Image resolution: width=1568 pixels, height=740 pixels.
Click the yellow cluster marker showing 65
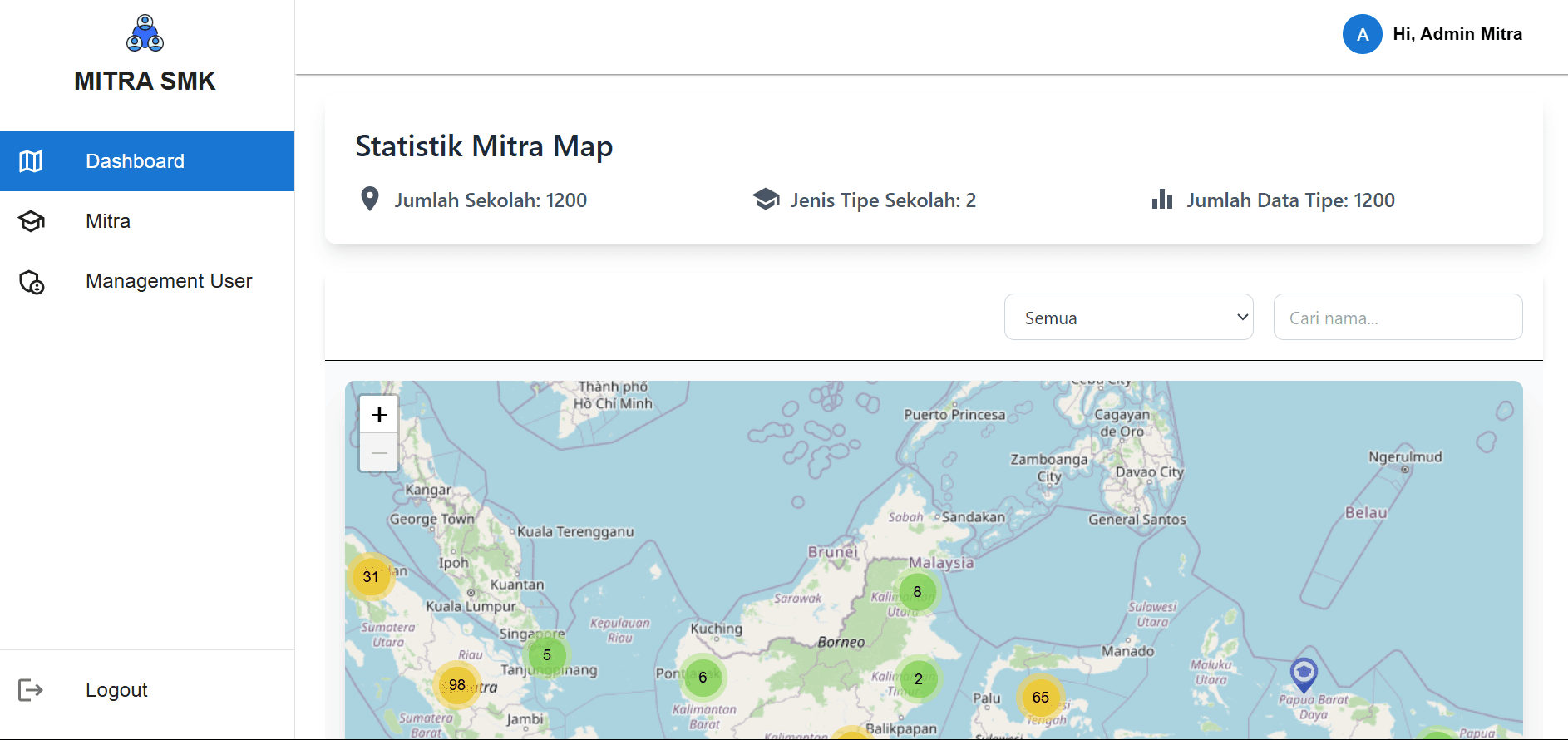pos(1041,698)
